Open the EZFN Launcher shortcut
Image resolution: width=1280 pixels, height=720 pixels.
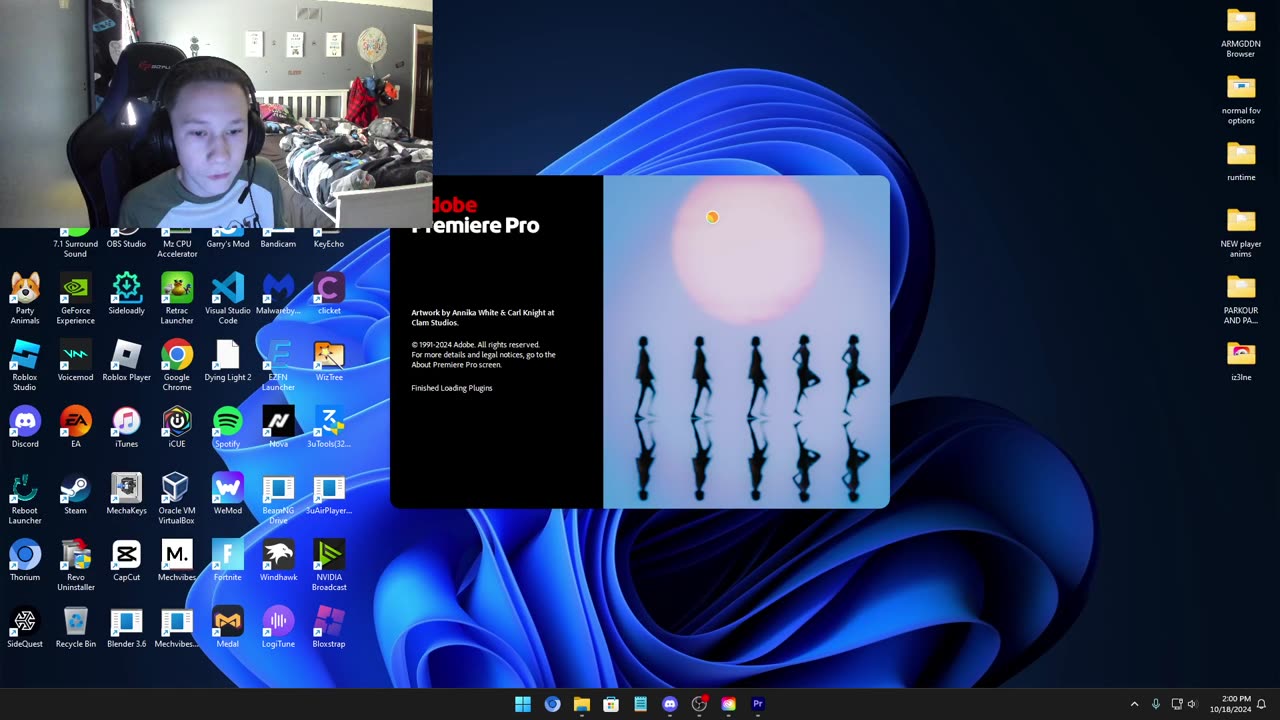[278, 365]
